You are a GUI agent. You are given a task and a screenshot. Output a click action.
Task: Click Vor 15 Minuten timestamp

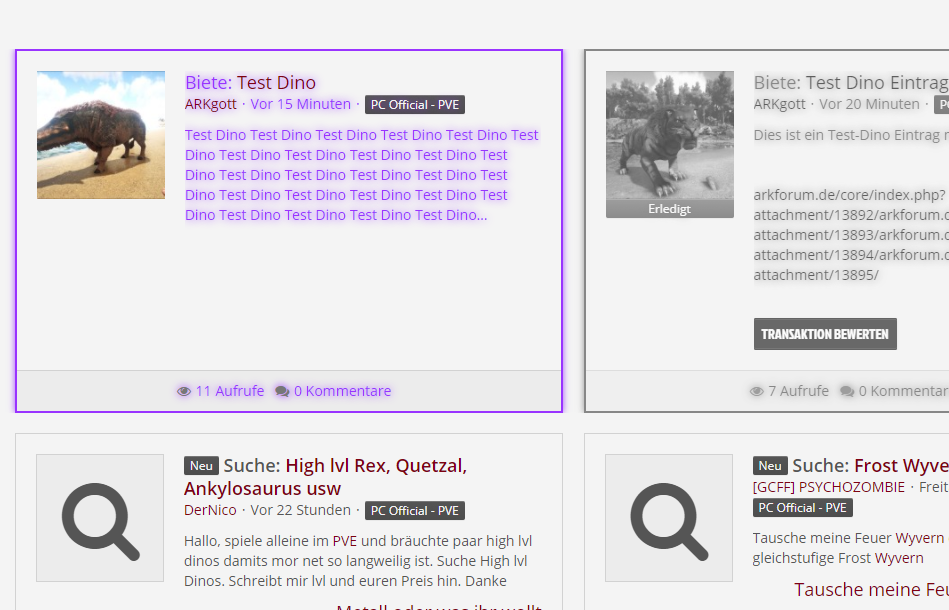pyautogui.click(x=300, y=104)
